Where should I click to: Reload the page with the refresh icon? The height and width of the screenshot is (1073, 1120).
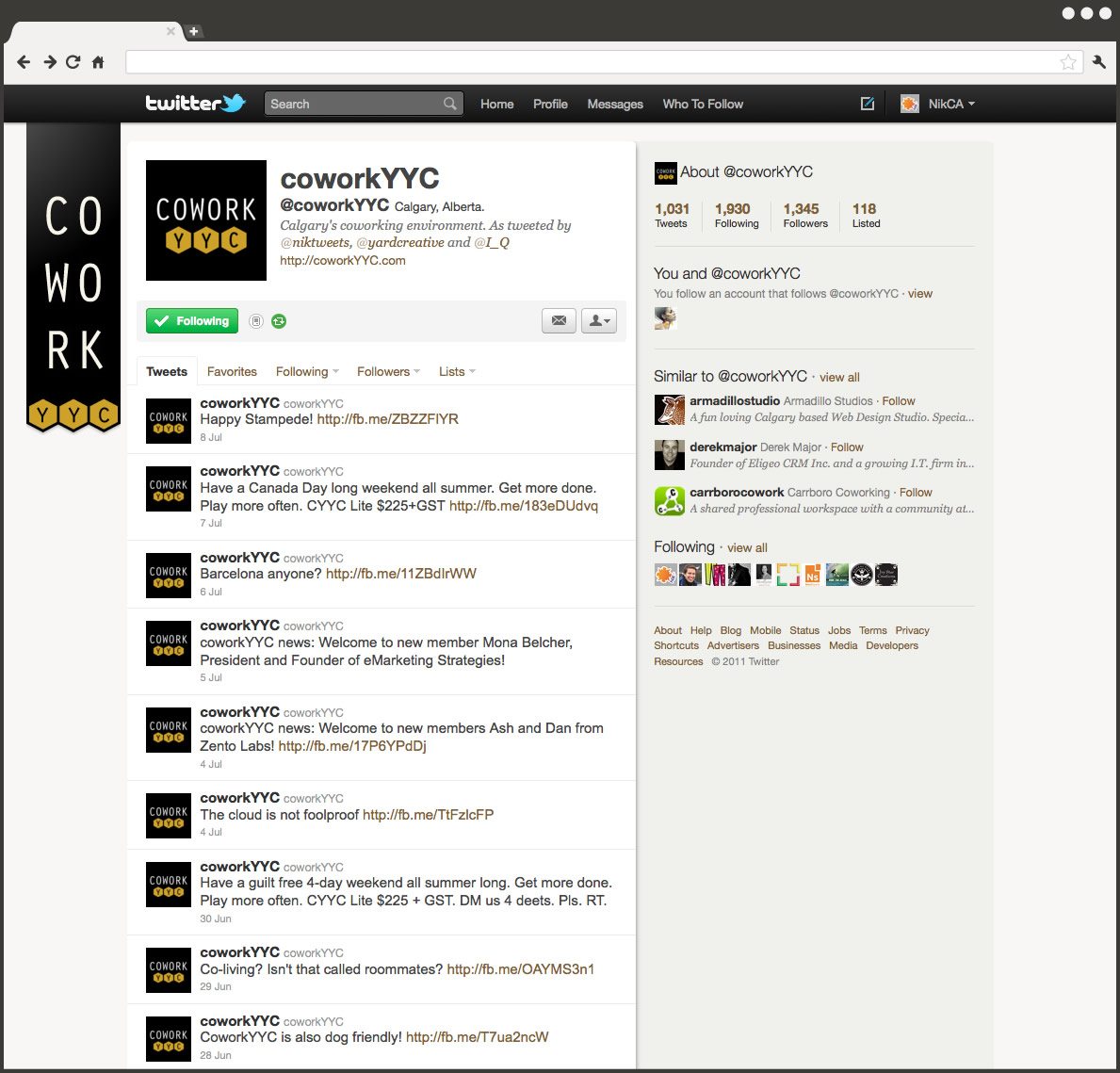73,62
